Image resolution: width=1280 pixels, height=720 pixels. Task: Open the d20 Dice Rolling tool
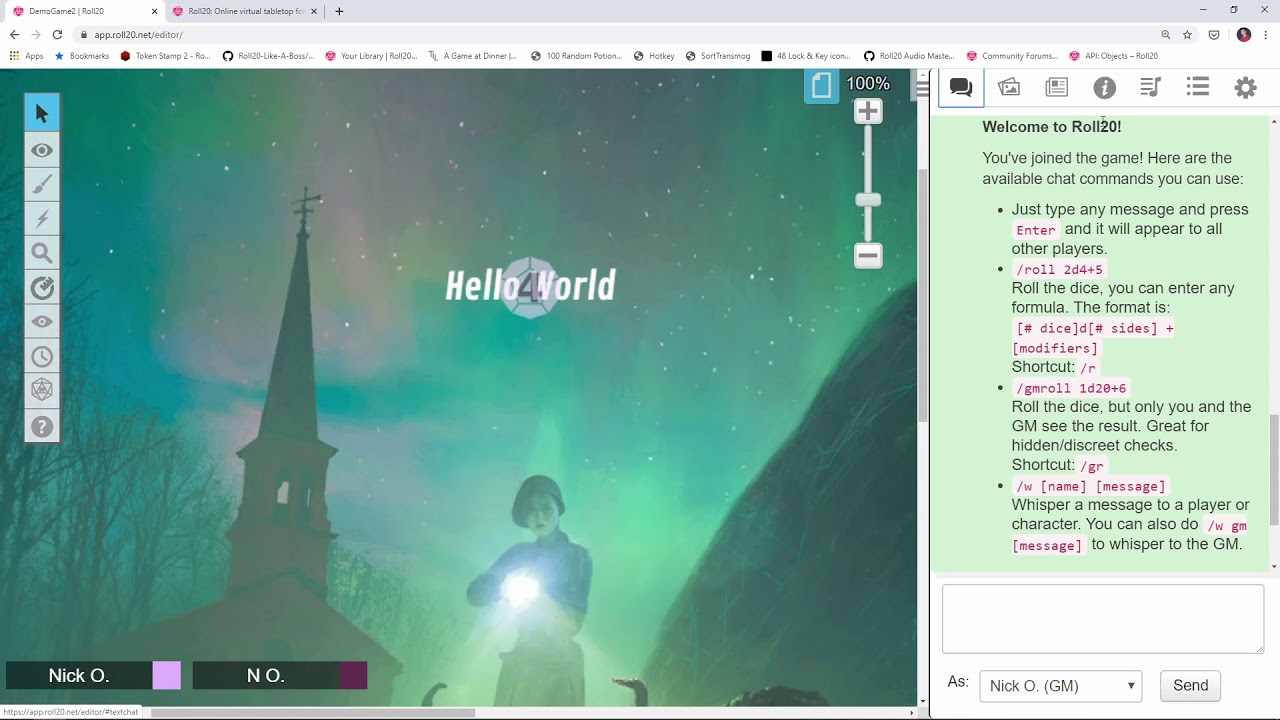(x=42, y=390)
